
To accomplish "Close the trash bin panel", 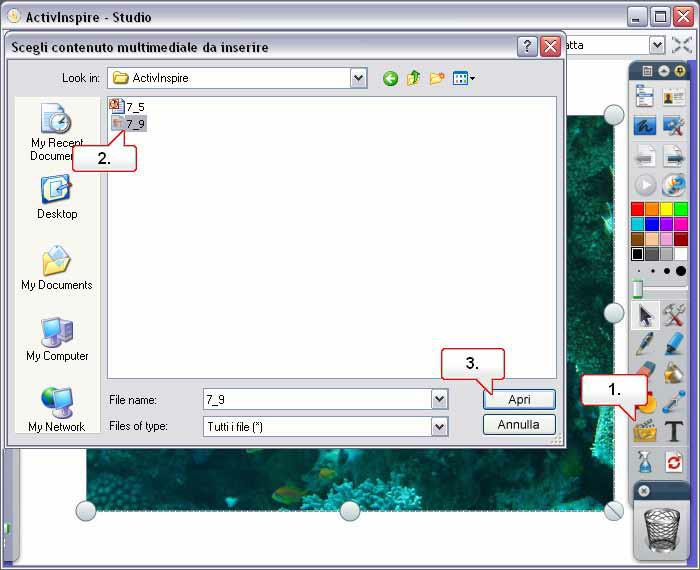I will coord(644,491).
